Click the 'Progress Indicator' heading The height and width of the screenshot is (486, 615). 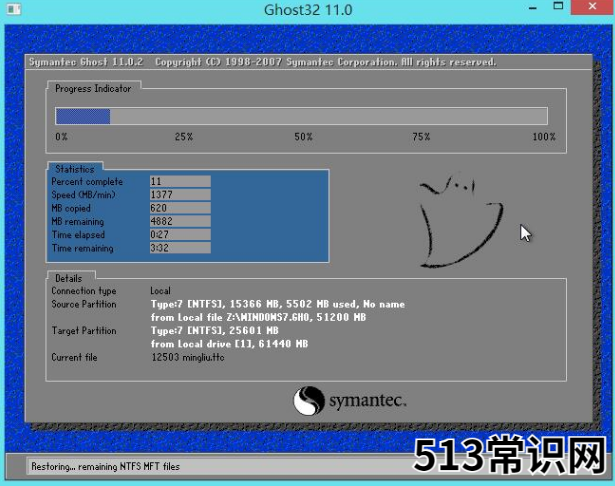click(93, 89)
